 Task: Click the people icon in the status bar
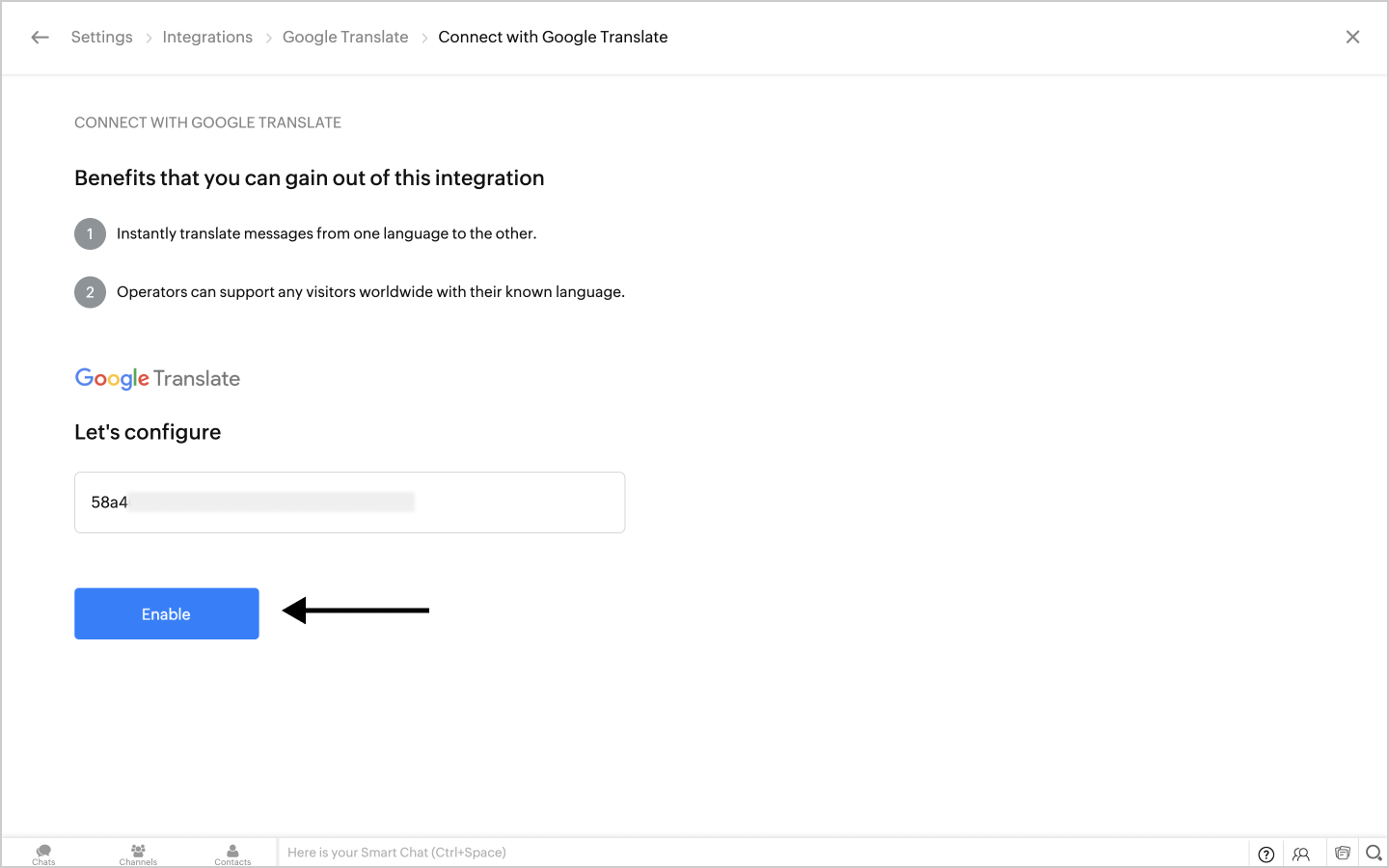[1301, 854]
